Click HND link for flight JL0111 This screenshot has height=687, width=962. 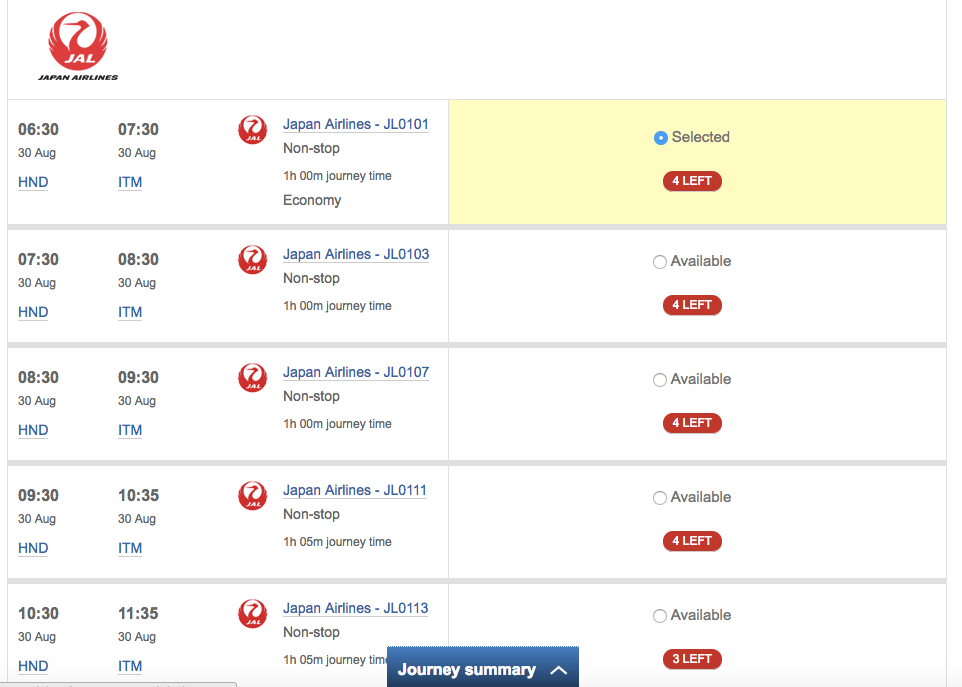coord(33,548)
